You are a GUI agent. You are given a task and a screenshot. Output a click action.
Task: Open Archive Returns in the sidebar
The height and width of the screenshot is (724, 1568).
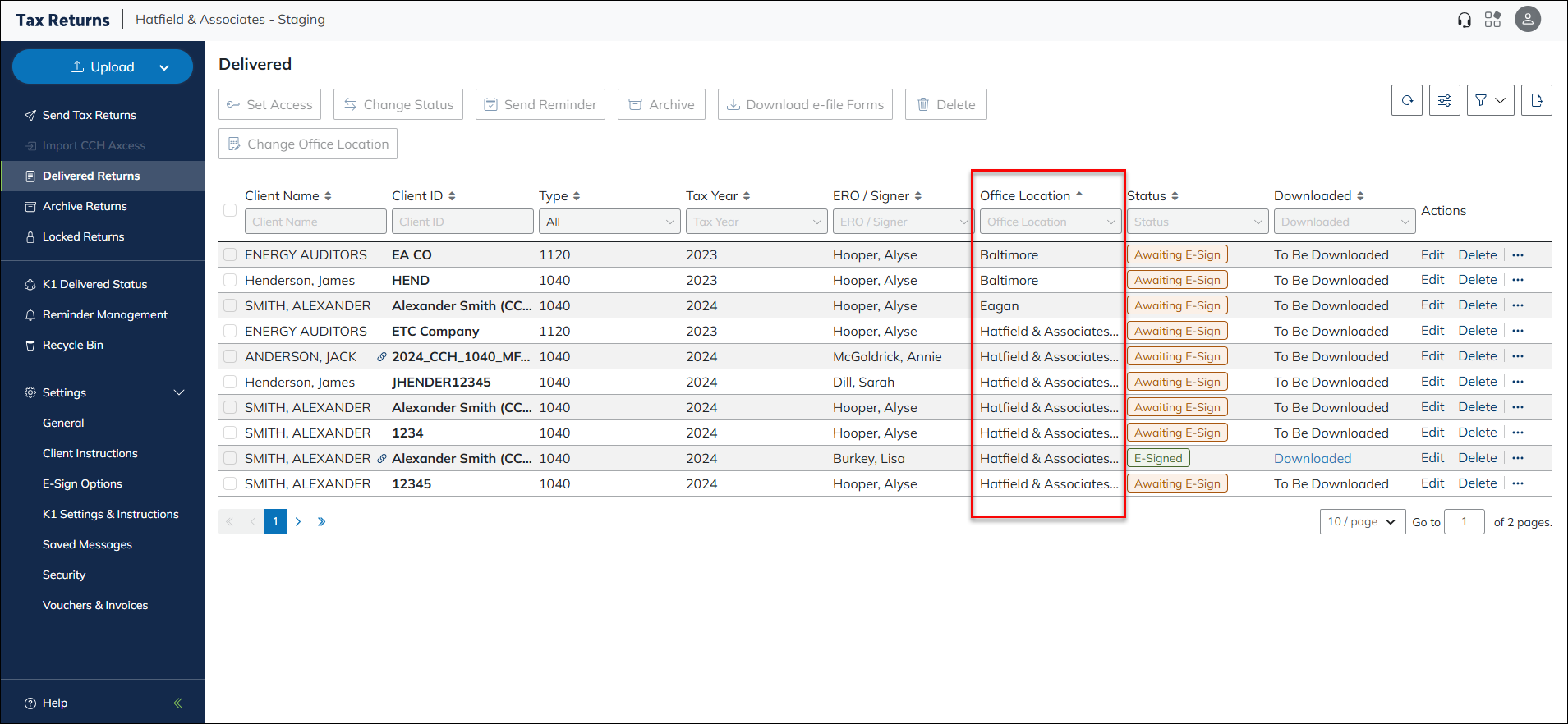tap(85, 206)
